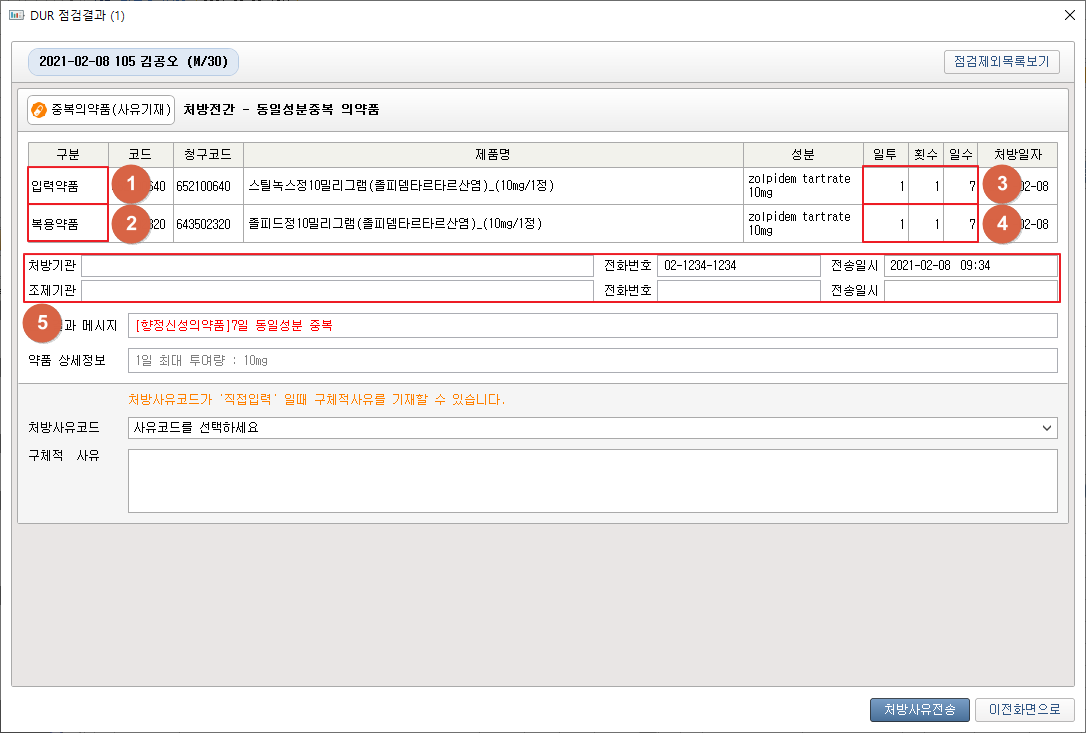
Task: Select the 졸피드정10밀리그램 product row
Action: point(493,224)
